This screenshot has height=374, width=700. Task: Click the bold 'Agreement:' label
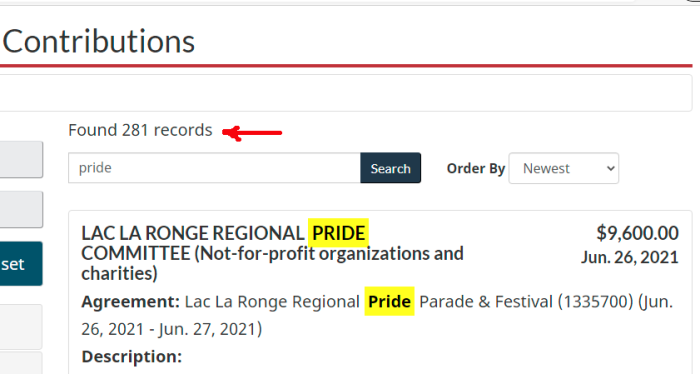[130, 302]
